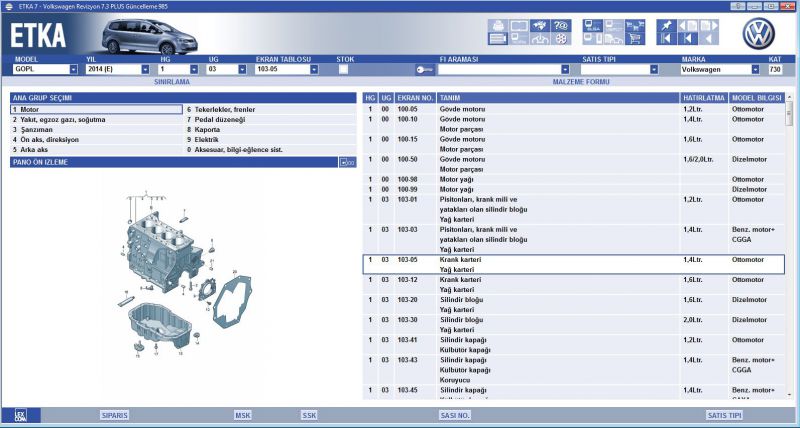Select row 103-30 Silindir bloğu 2,0Ltr.
The image size is (800, 428).
(573, 324)
